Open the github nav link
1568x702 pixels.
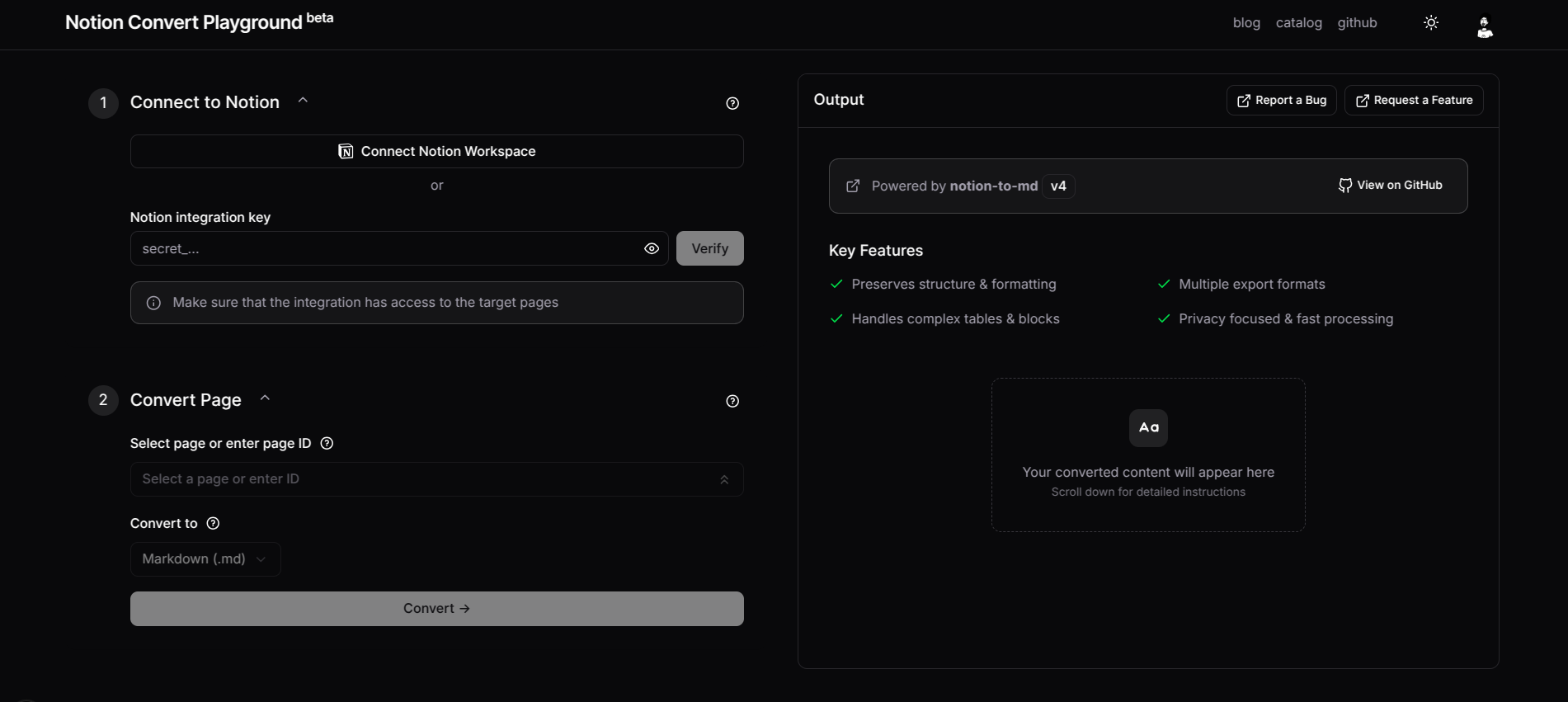pos(1358,23)
